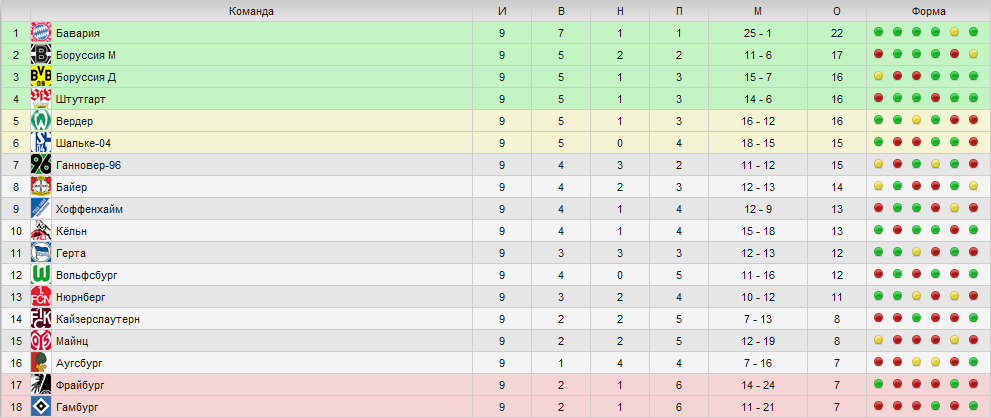Click the Гамбург diamond club logo
The image size is (991, 418).
point(41,407)
